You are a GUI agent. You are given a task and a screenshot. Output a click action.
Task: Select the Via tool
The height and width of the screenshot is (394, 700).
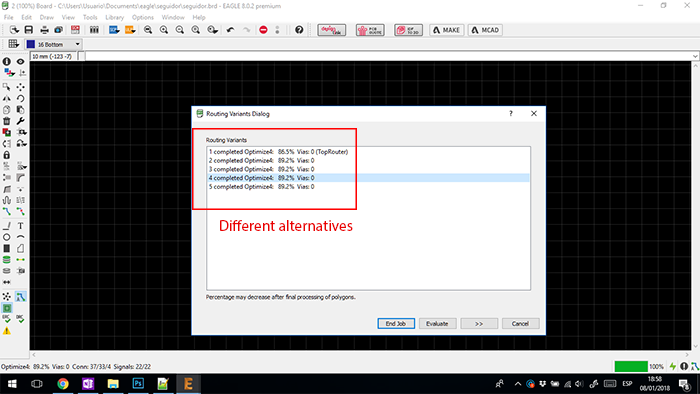7,260
